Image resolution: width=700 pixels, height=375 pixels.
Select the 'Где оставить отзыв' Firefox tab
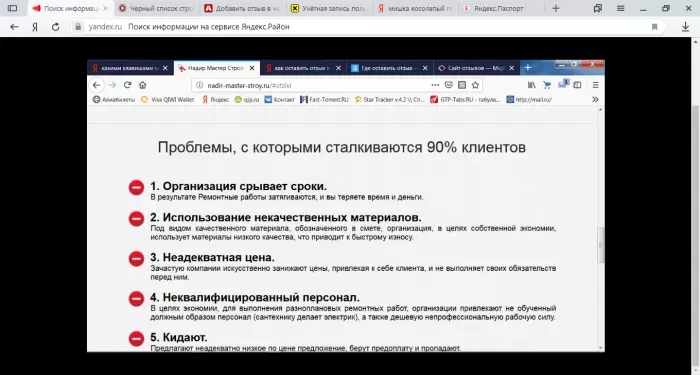[390, 68]
